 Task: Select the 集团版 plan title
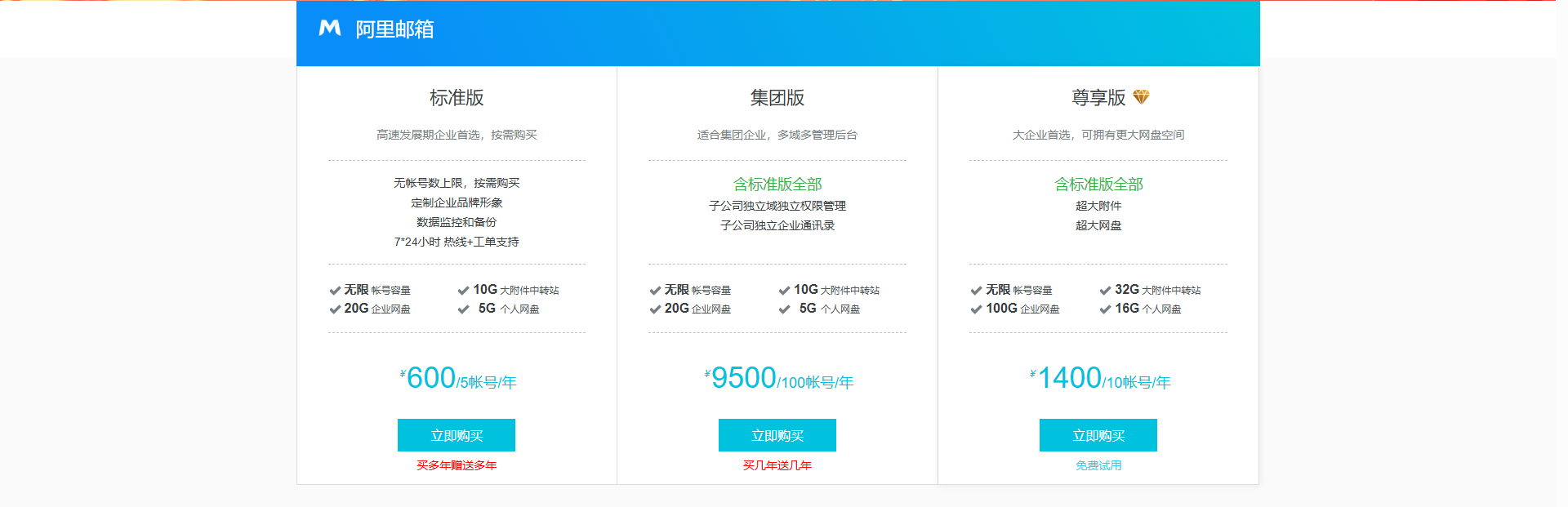pyautogui.click(x=777, y=98)
